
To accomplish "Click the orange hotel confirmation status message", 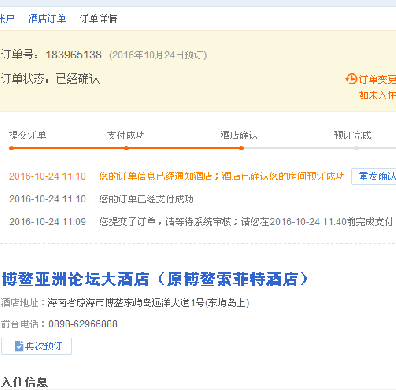I will pos(222,176).
